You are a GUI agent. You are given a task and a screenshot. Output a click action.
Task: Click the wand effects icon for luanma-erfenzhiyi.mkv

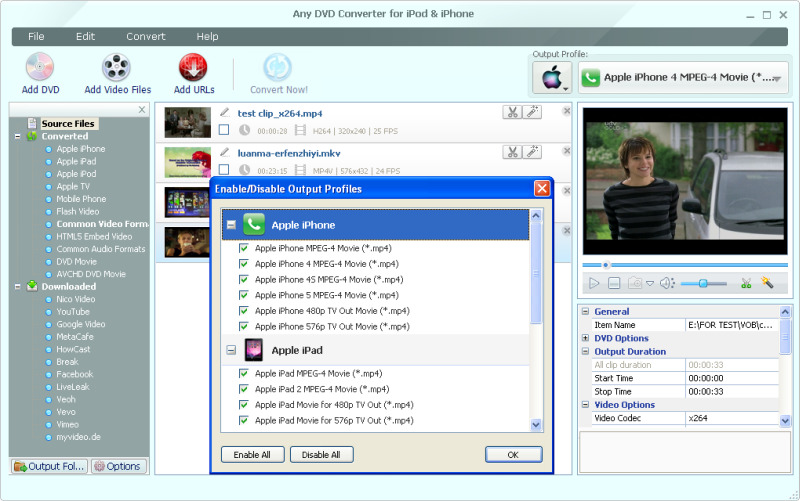[x=532, y=152]
